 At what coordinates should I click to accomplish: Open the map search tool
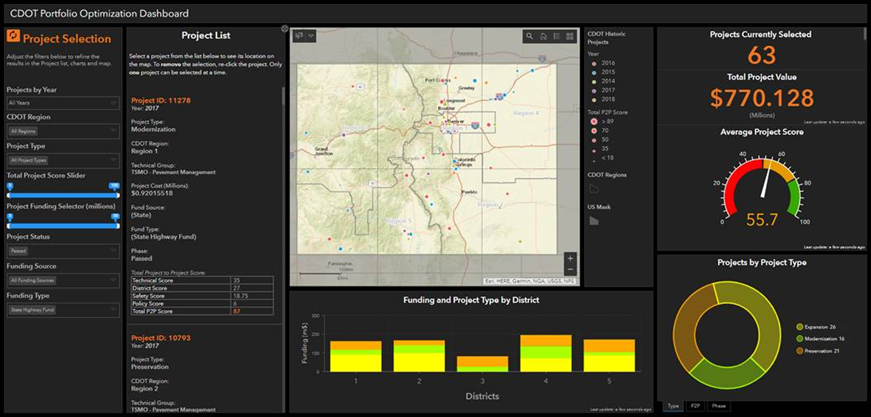click(x=529, y=36)
